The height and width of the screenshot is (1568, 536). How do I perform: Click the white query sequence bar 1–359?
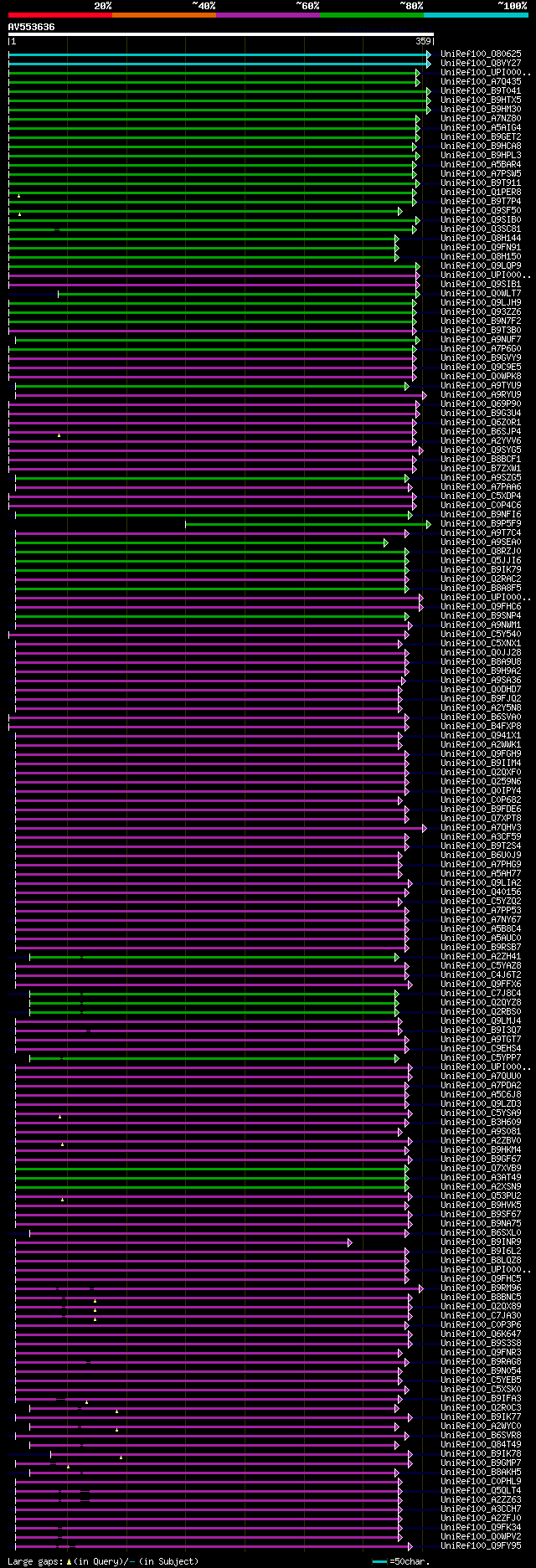[220, 34]
